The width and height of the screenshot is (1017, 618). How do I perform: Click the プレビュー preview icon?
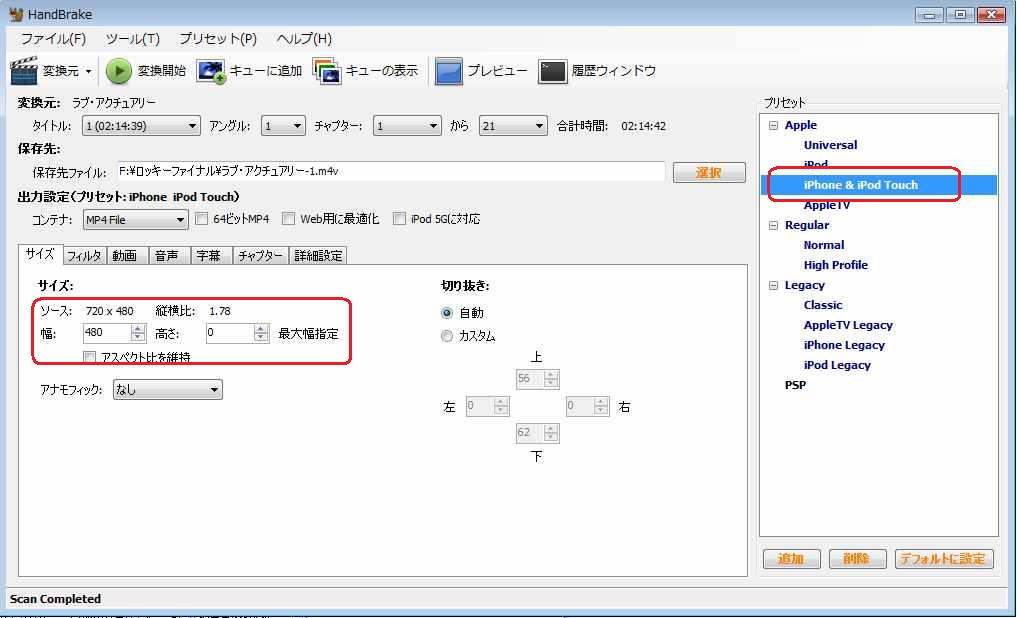coord(449,71)
